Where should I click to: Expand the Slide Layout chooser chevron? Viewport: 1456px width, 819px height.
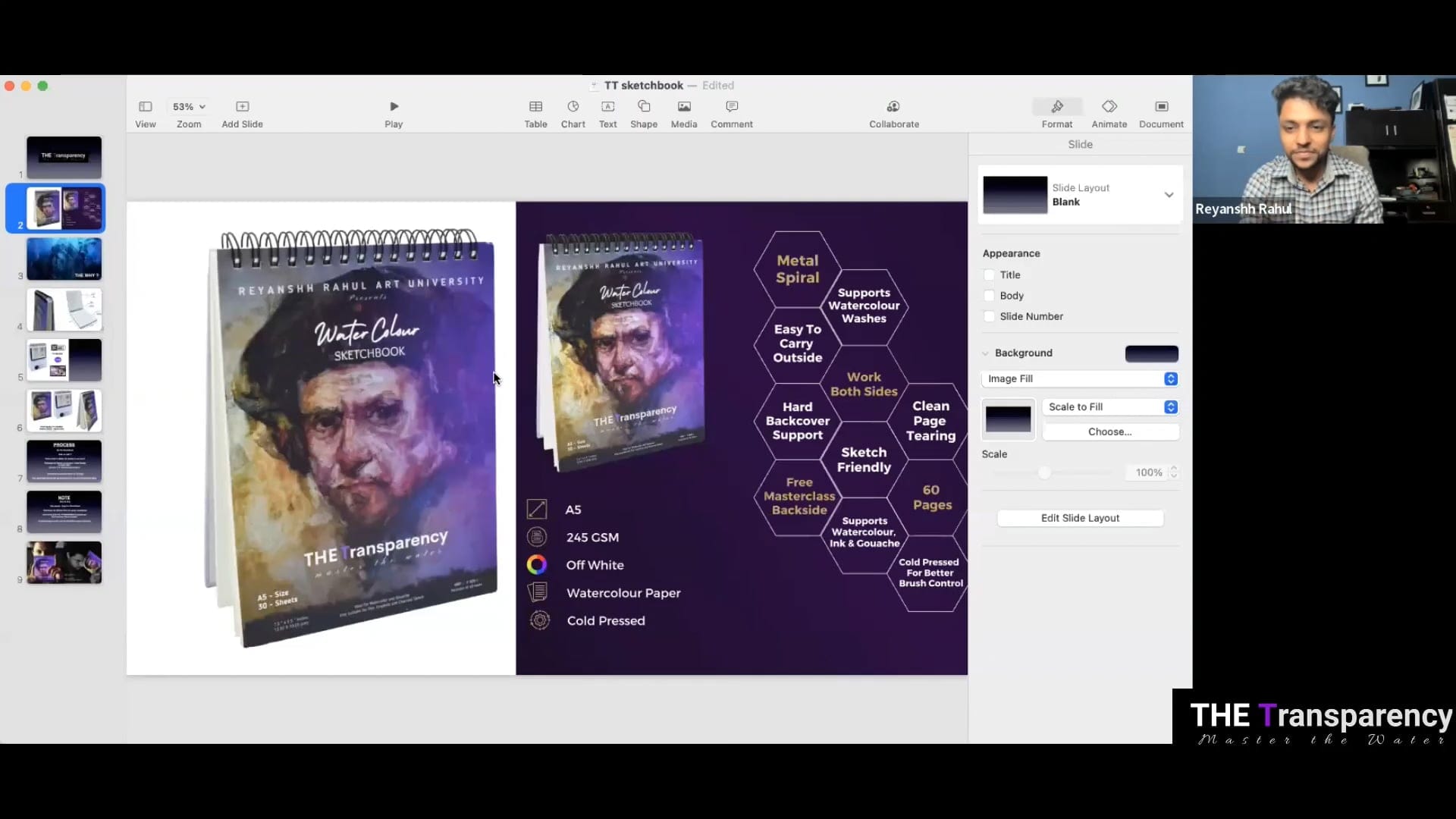click(x=1169, y=195)
